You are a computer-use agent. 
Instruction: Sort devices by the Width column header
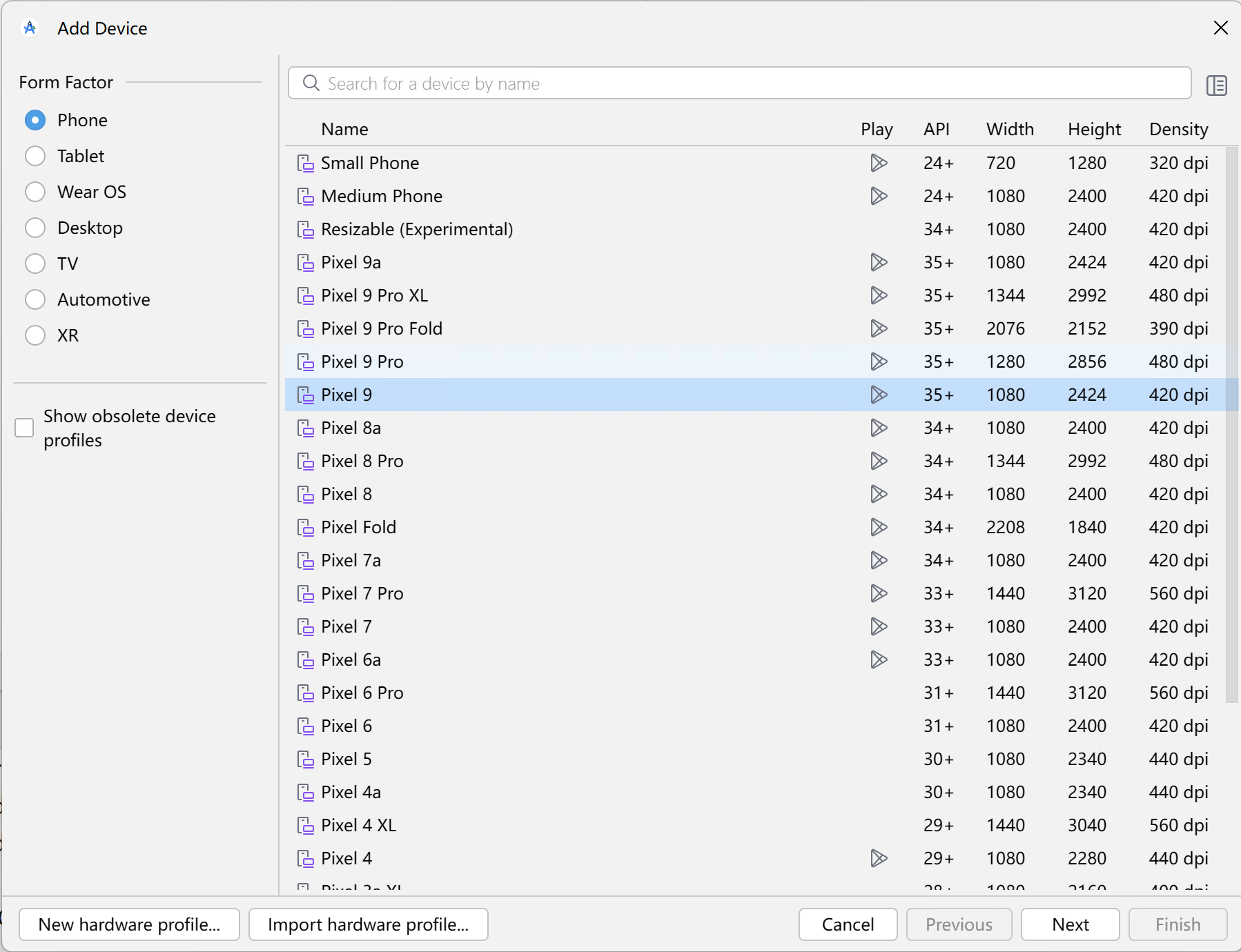click(1010, 129)
